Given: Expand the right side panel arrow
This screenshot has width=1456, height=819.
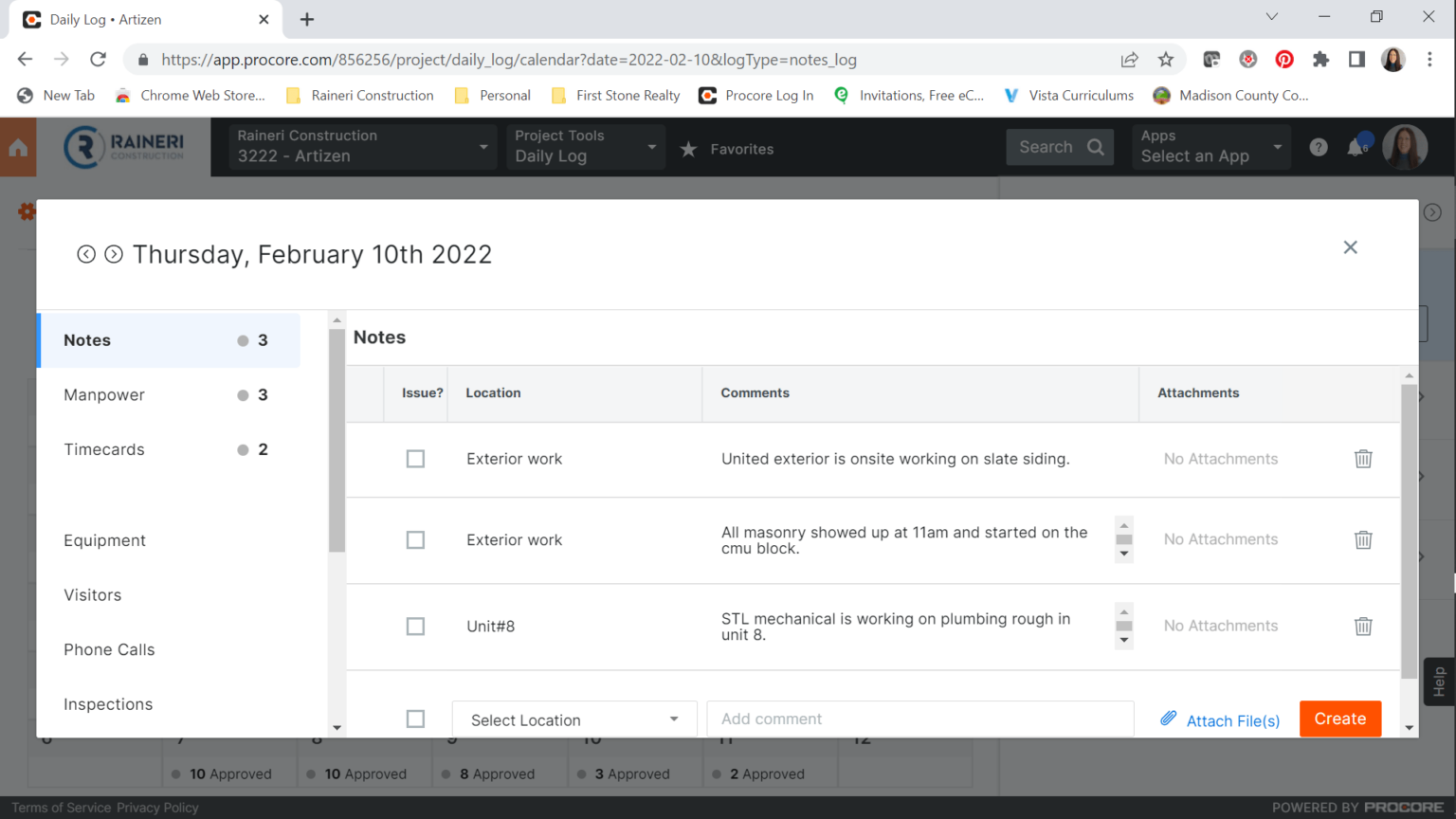Looking at the screenshot, I should click(1432, 212).
